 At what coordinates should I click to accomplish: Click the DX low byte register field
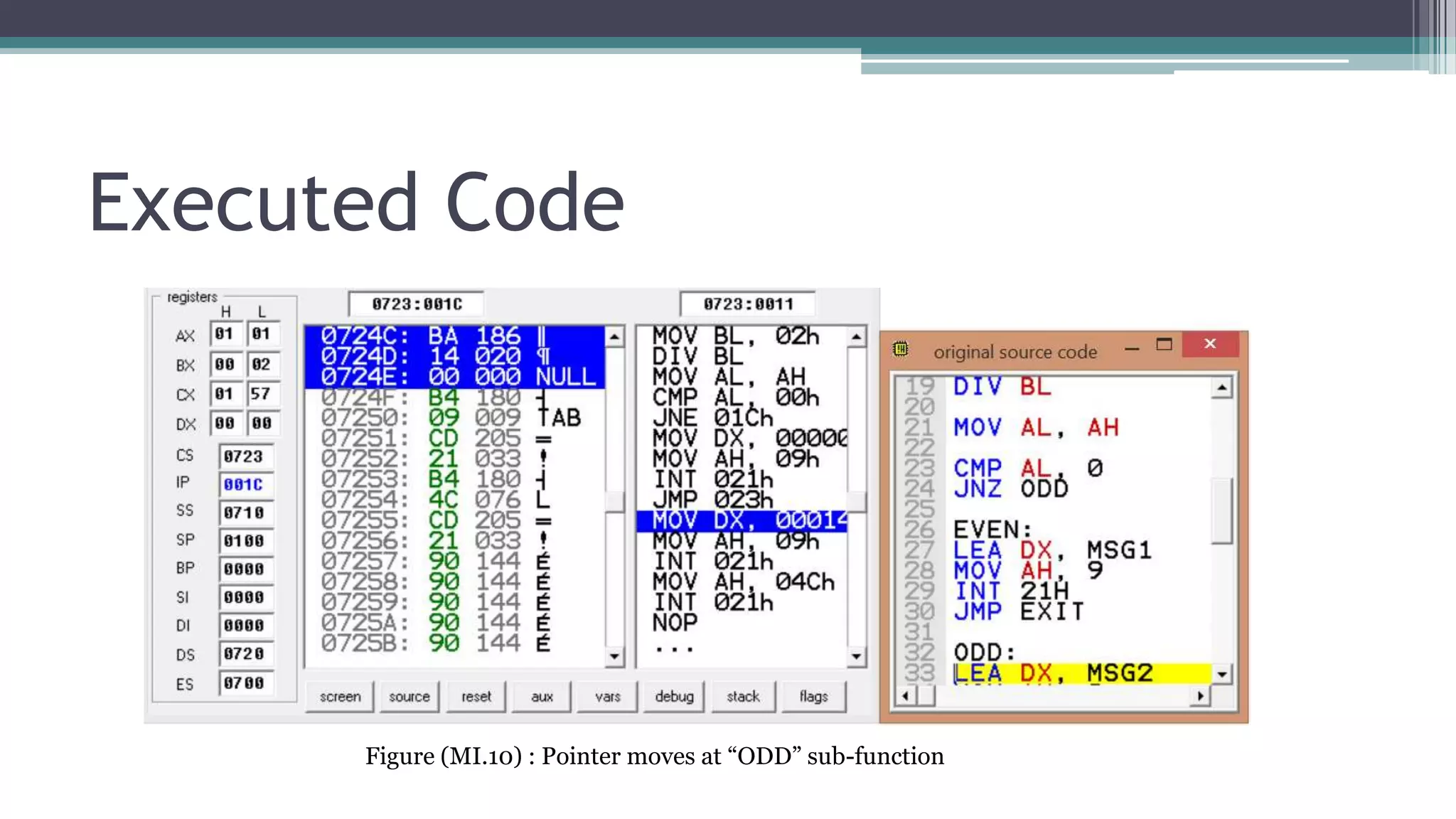(262, 424)
